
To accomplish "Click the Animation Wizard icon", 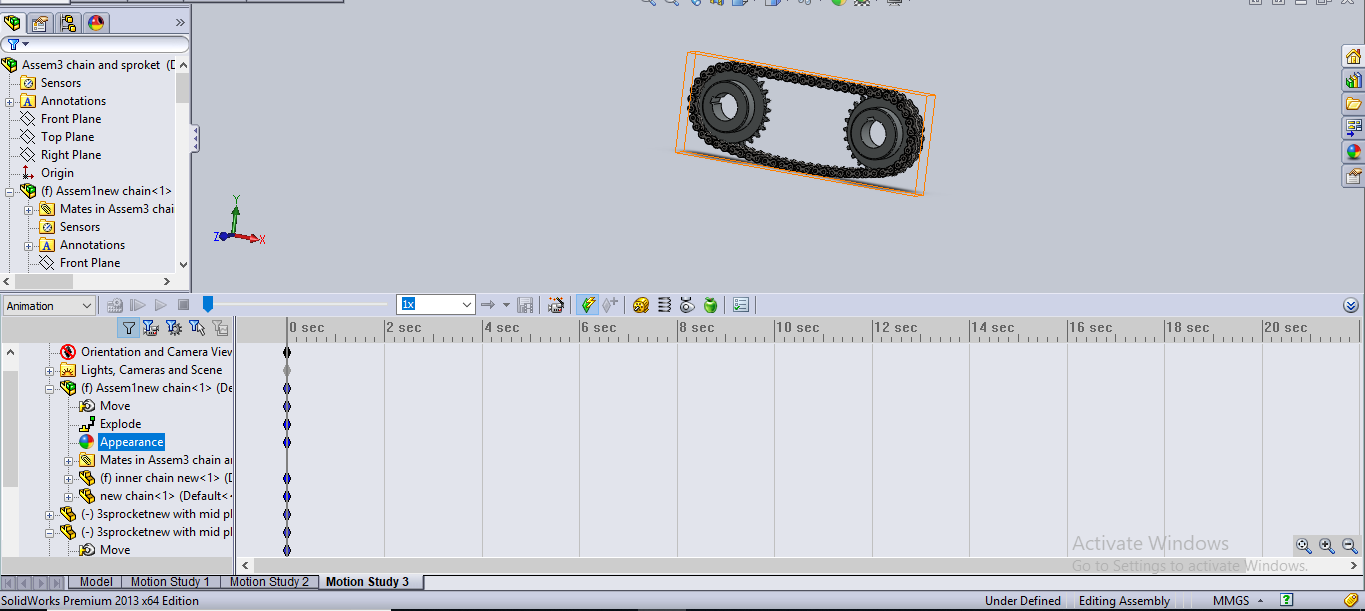I will (557, 305).
